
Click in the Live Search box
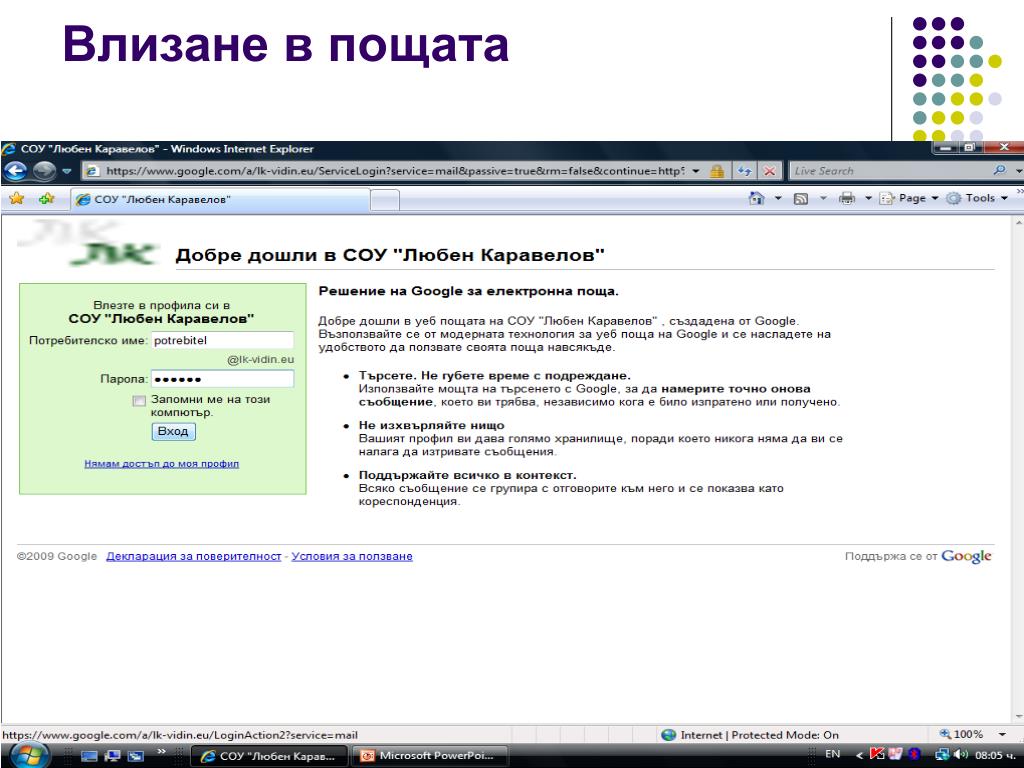tap(890, 171)
